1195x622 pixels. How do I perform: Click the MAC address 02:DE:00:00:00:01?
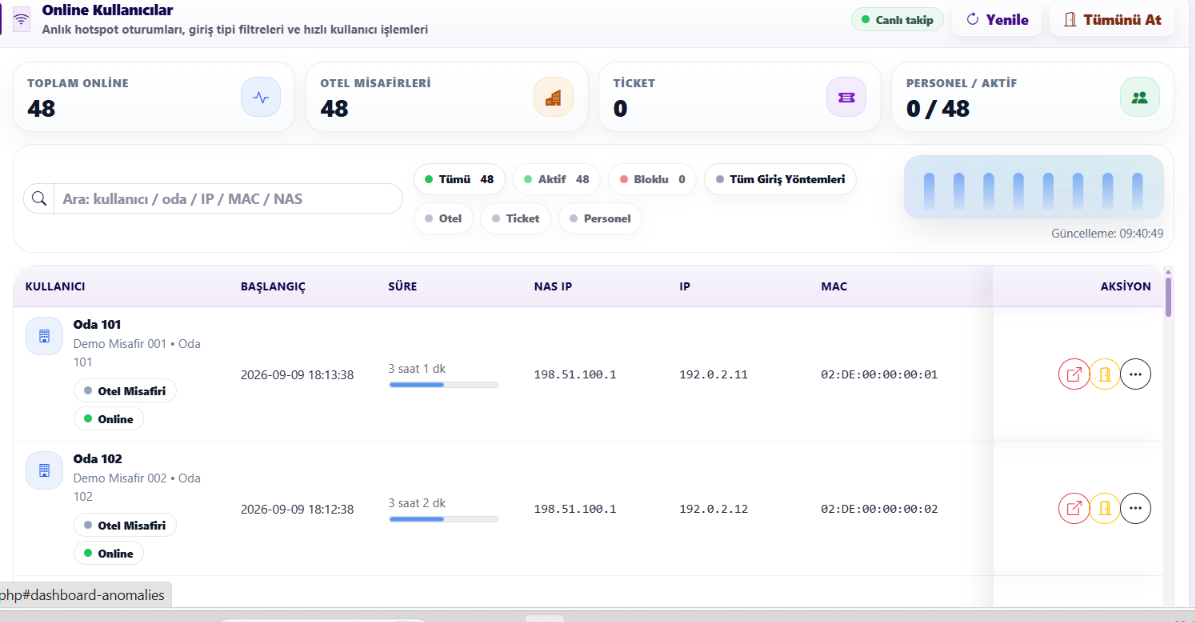[x=879, y=374]
